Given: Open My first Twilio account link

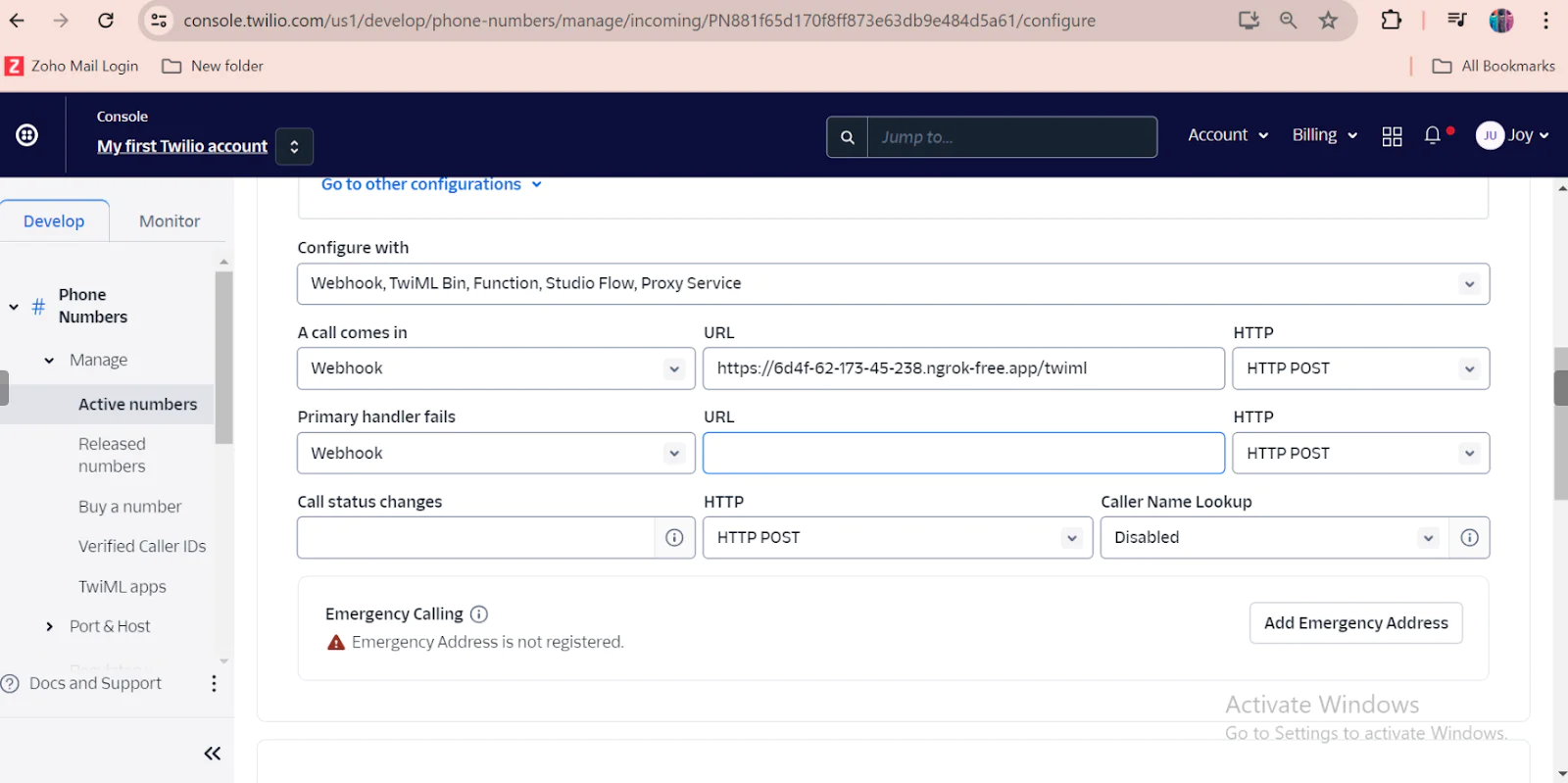Looking at the screenshot, I should pos(182,146).
